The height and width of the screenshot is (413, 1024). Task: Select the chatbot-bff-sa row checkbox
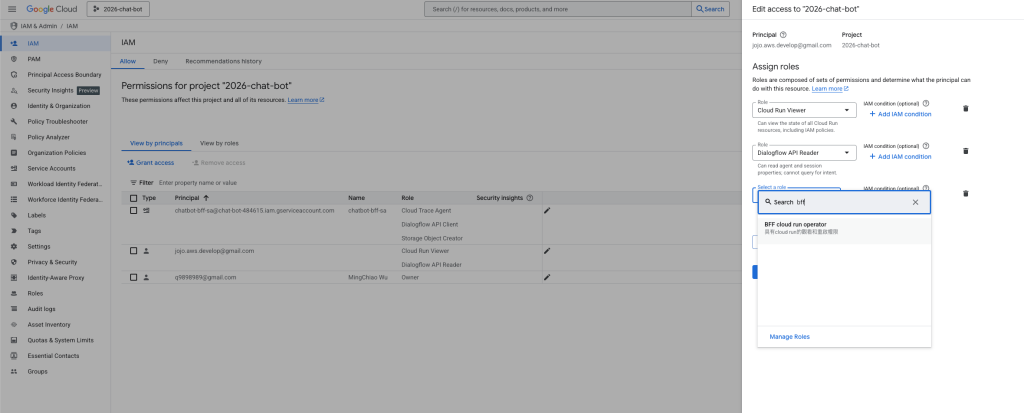[x=133, y=210]
